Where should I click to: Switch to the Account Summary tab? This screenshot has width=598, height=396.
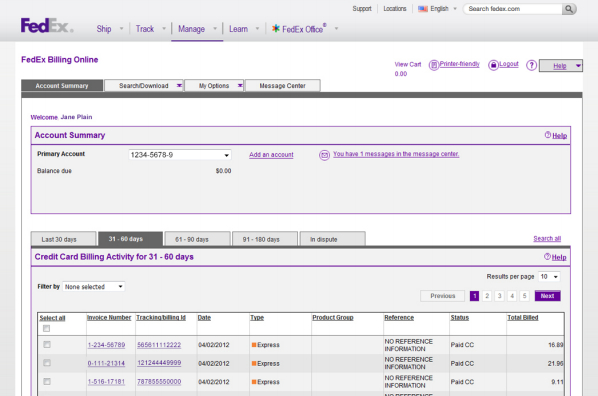point(62,85)
